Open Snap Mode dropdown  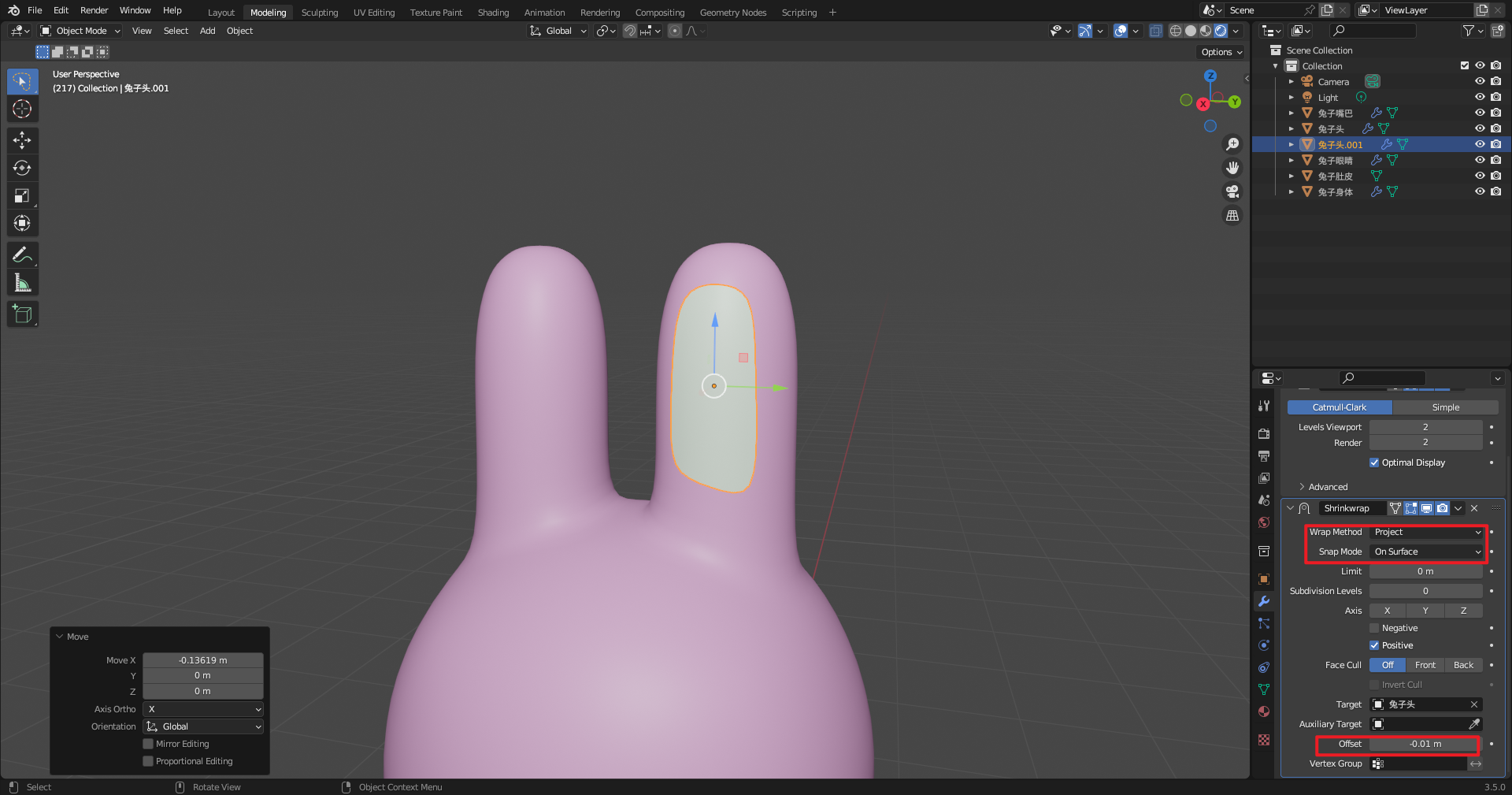[x=1427, y=552]
